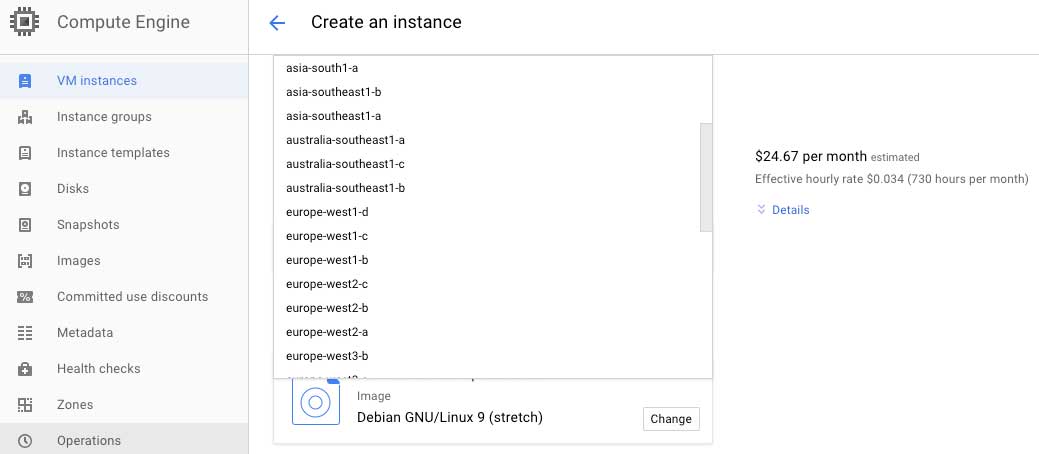Viewport: 1039px width, 454px height.
Task: Click the Instance groups sidebar icon
Action: pyautogui.click(x=25, y=117)
